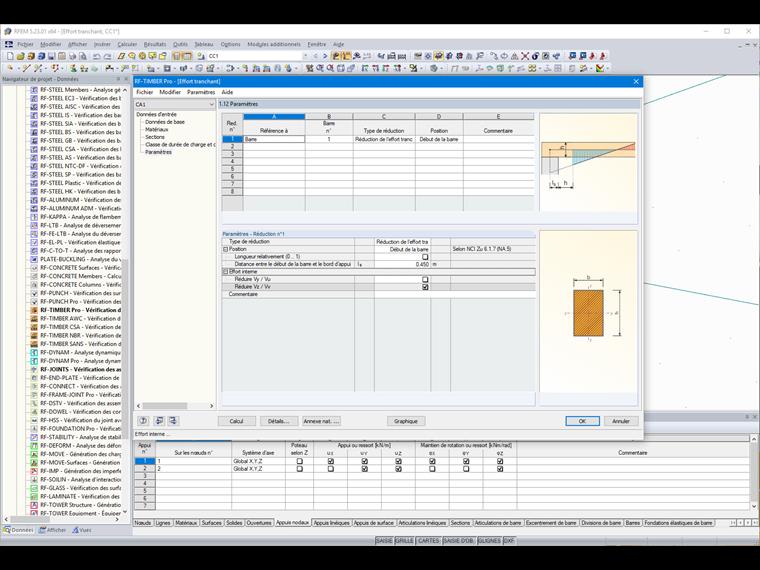Click the New document icon in main toolbar
This screenshot has height=570, width=760.
click(10, 56)
